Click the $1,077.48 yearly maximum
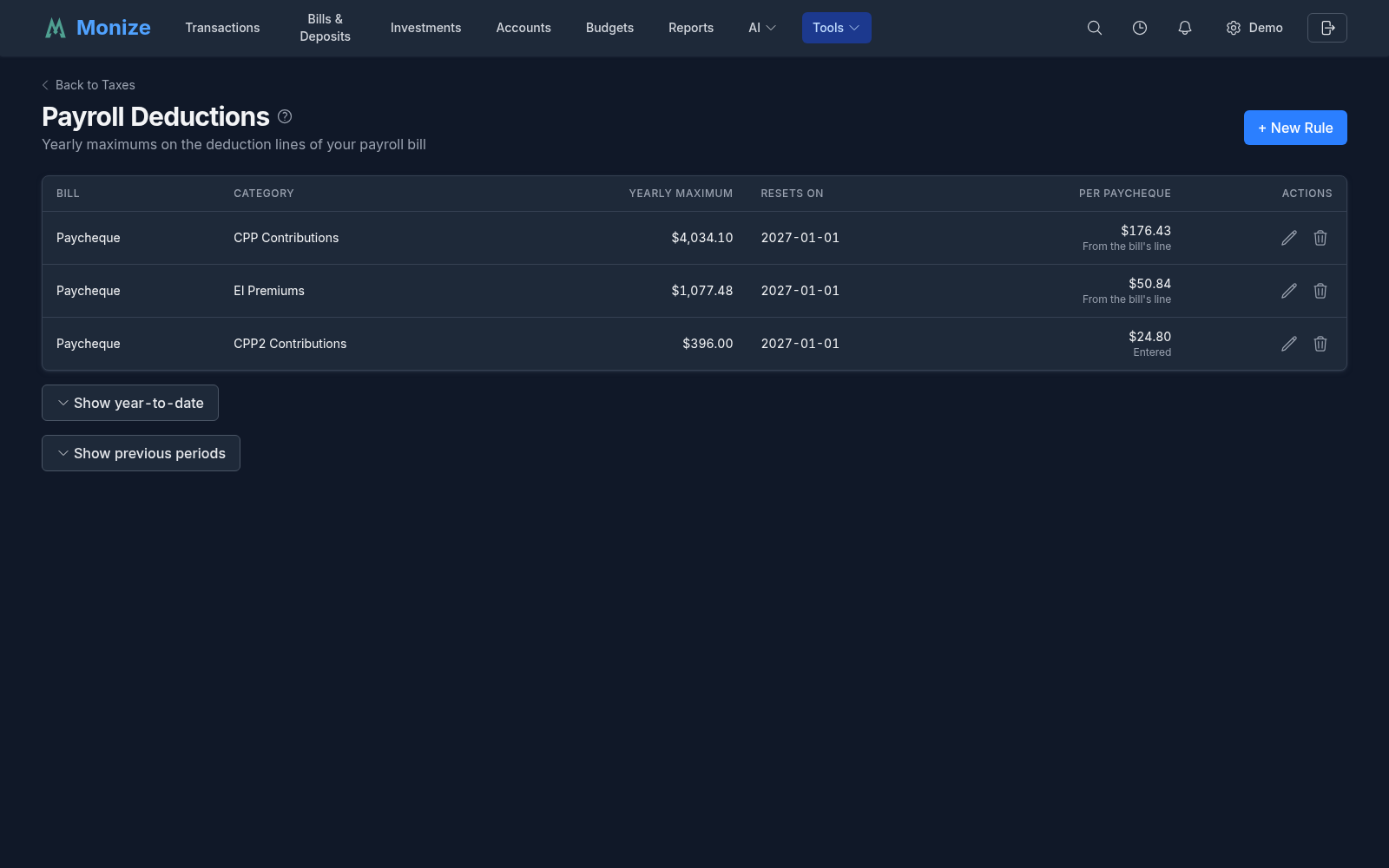This screenshot has height=868, width=1389. click(701, 291)
